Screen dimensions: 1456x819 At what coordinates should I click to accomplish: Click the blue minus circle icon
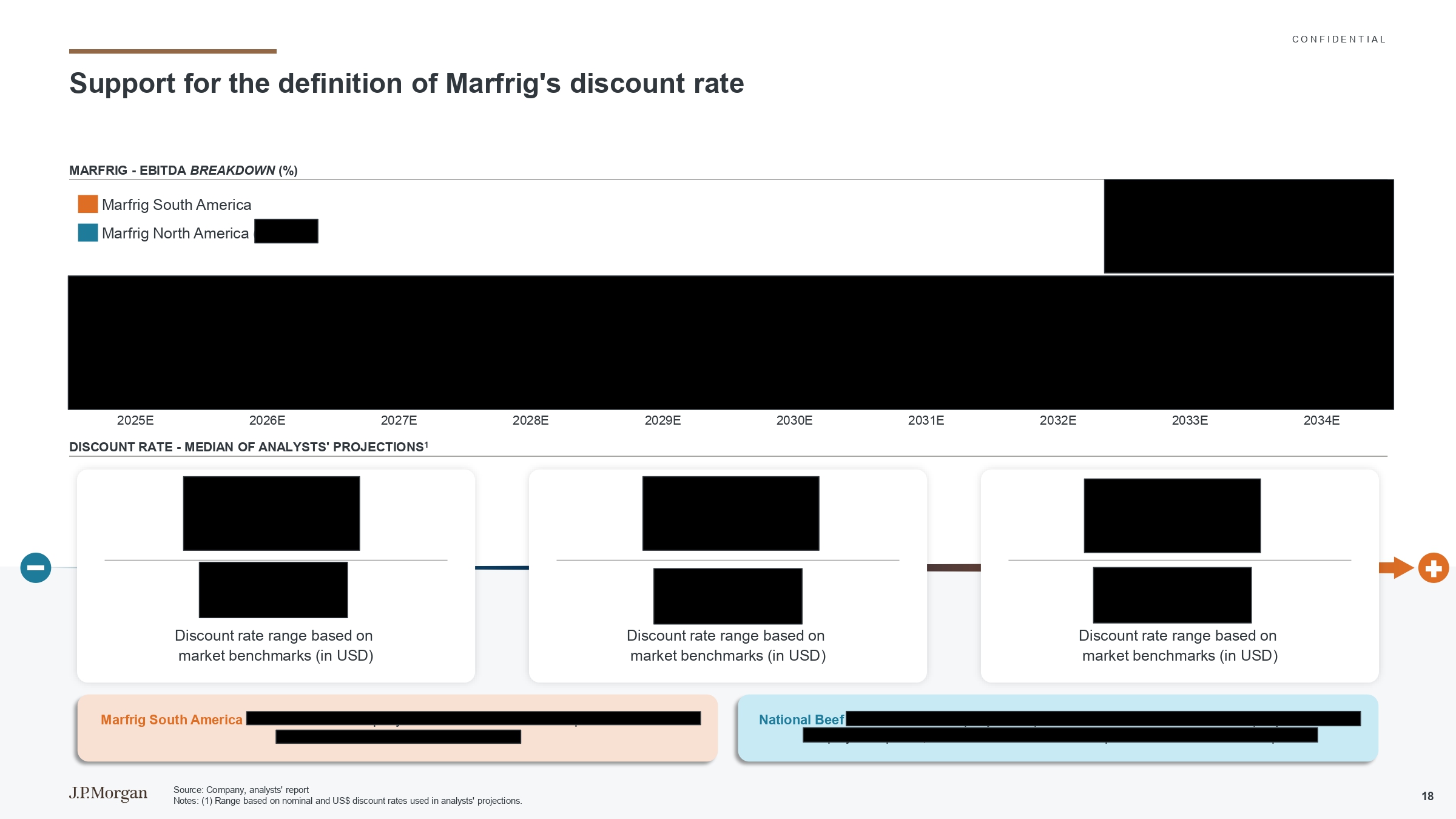tap(36, 568)
